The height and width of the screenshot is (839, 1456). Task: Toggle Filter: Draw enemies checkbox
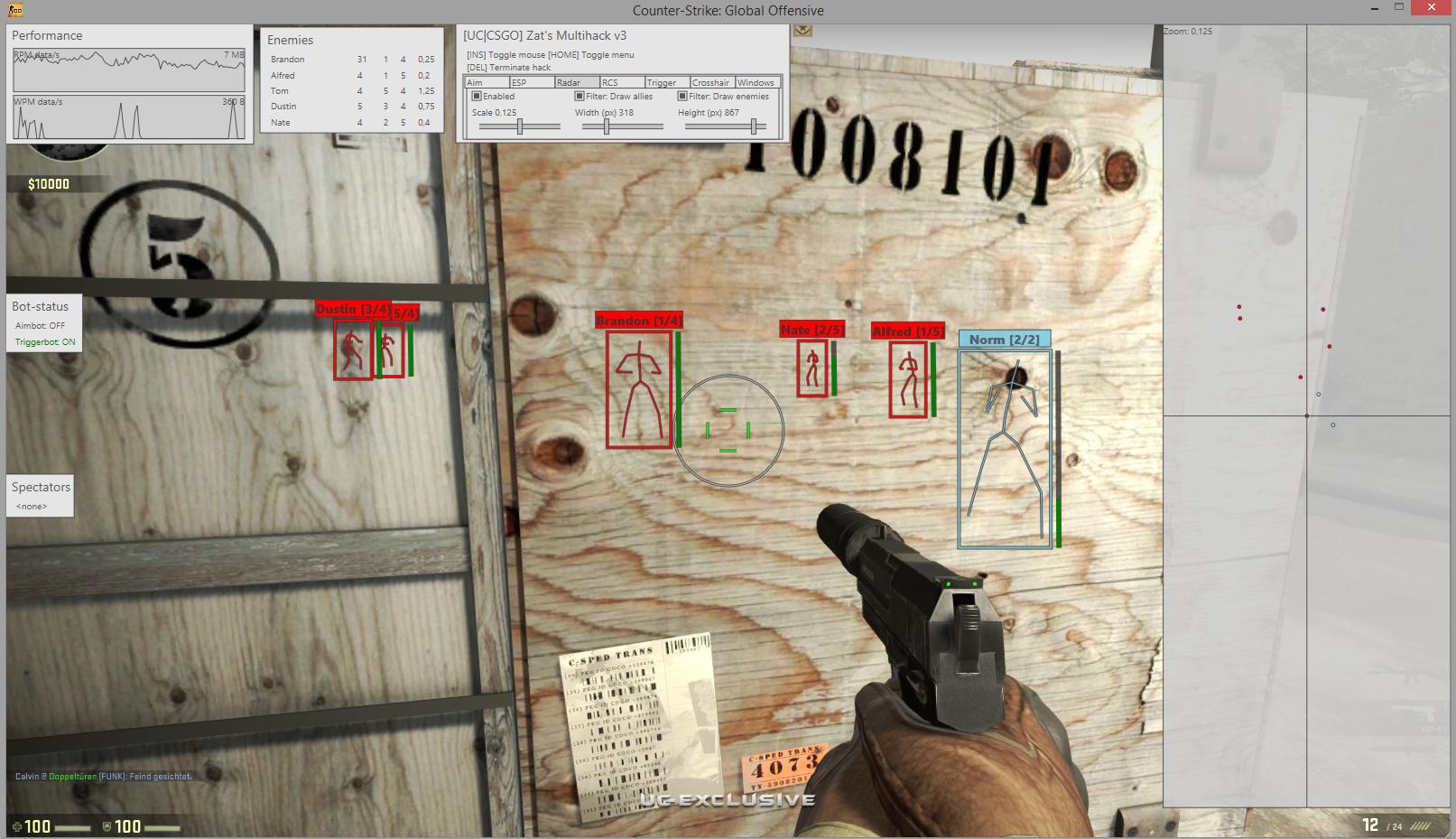682,96
